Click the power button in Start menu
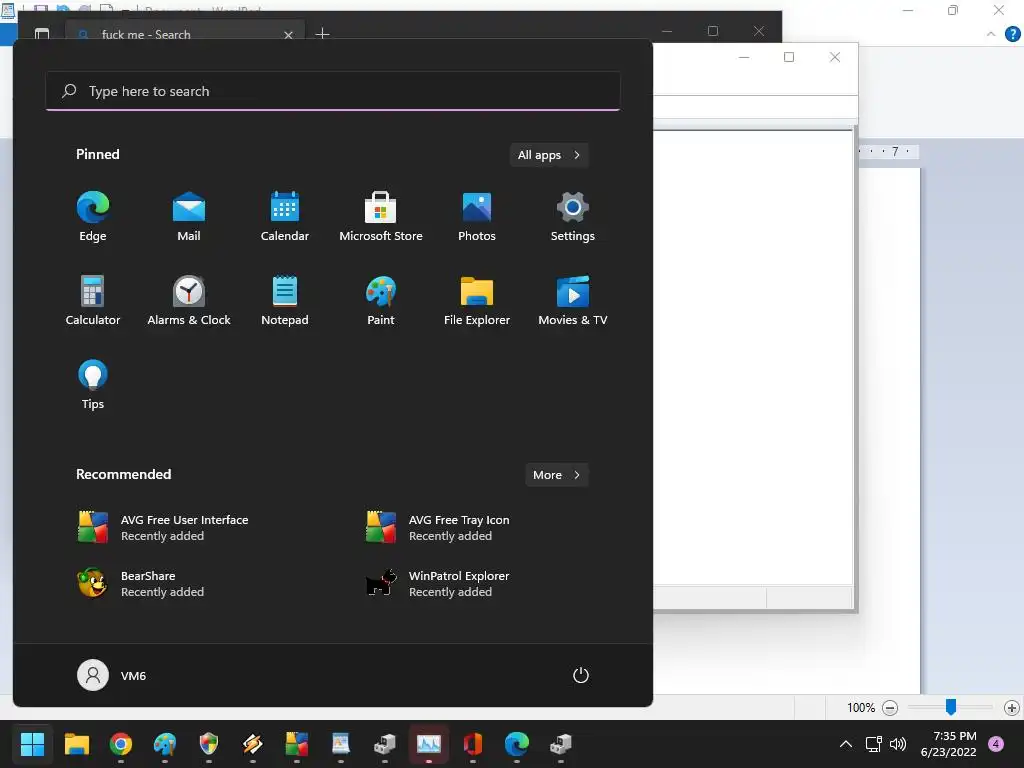 point(581,675)
